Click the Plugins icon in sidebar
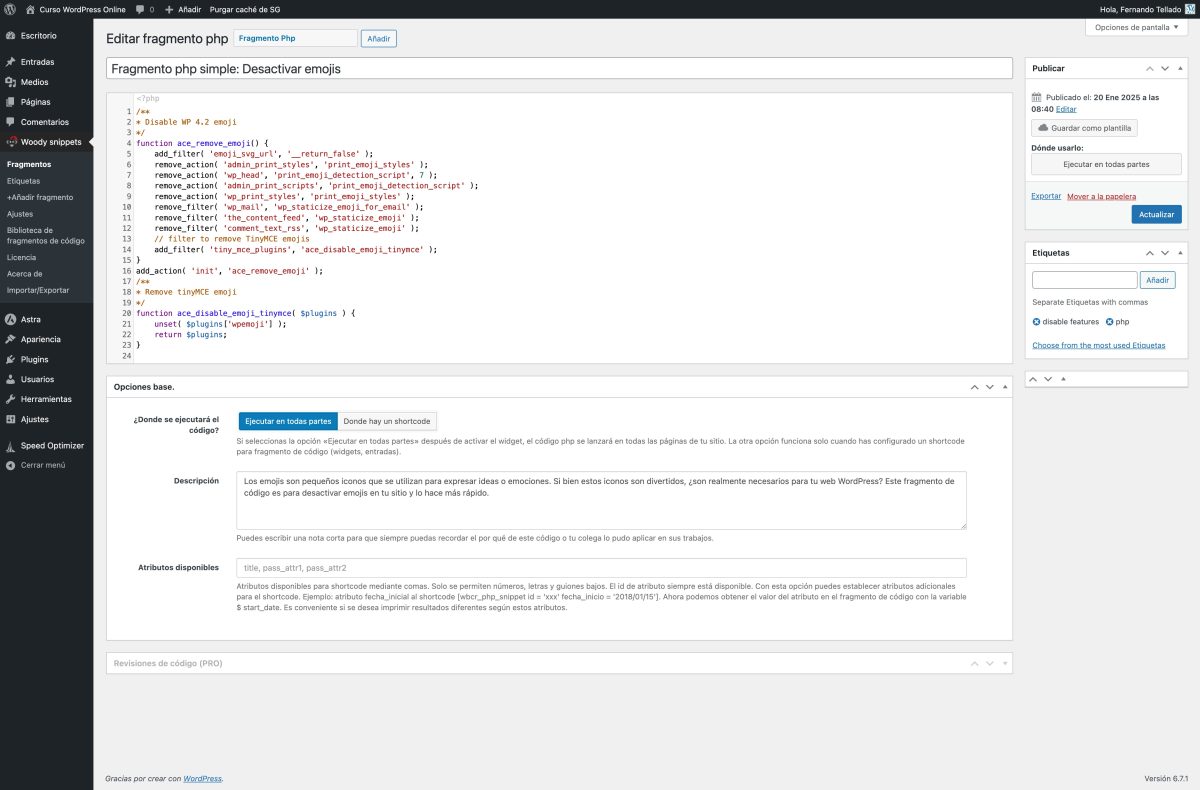 pyautogui.click(x=10, y=359)
